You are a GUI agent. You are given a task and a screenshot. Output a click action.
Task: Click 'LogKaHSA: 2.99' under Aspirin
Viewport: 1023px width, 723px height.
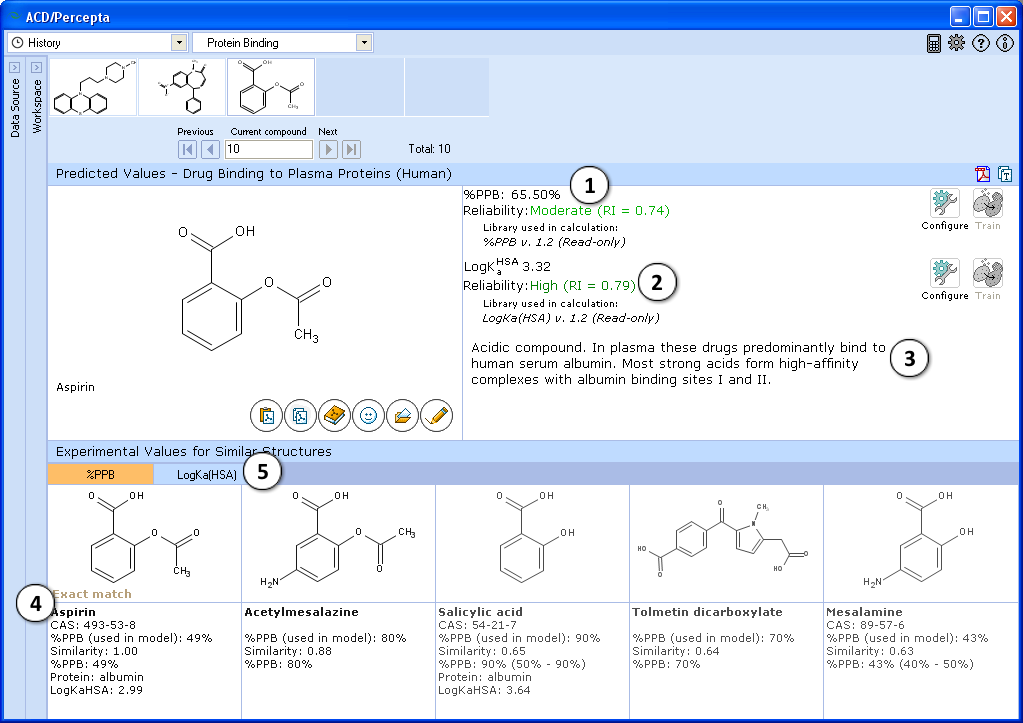pyautogui.click(x=97, y=690)
